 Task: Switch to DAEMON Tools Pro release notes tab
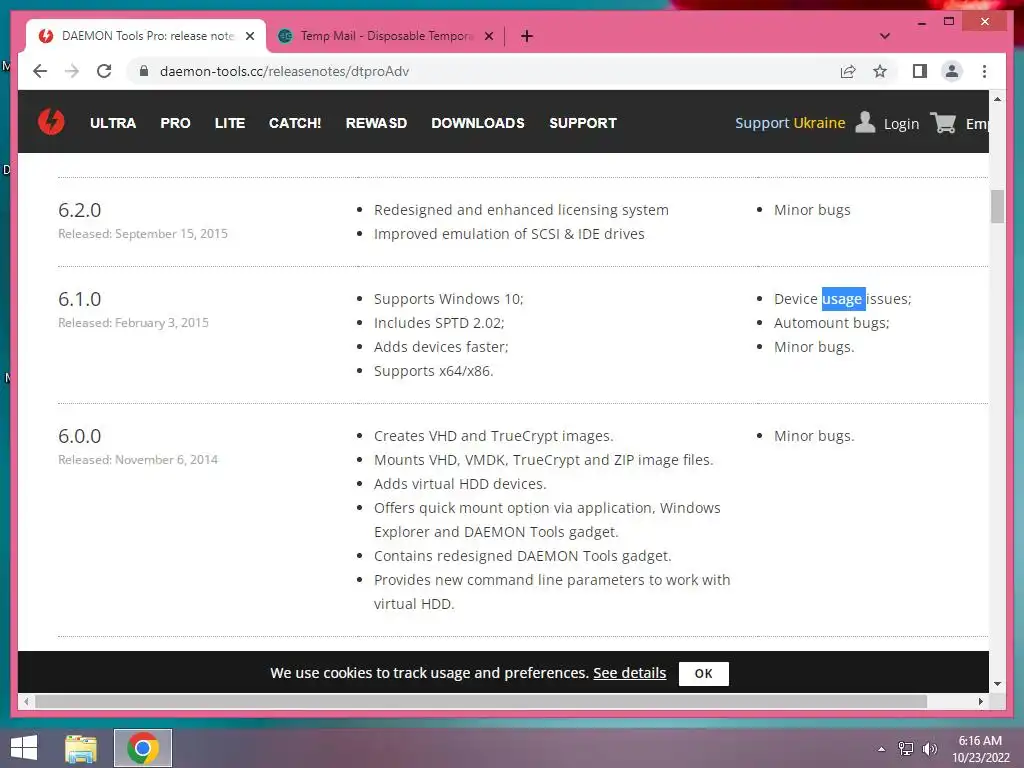click(x=147, y=36)
